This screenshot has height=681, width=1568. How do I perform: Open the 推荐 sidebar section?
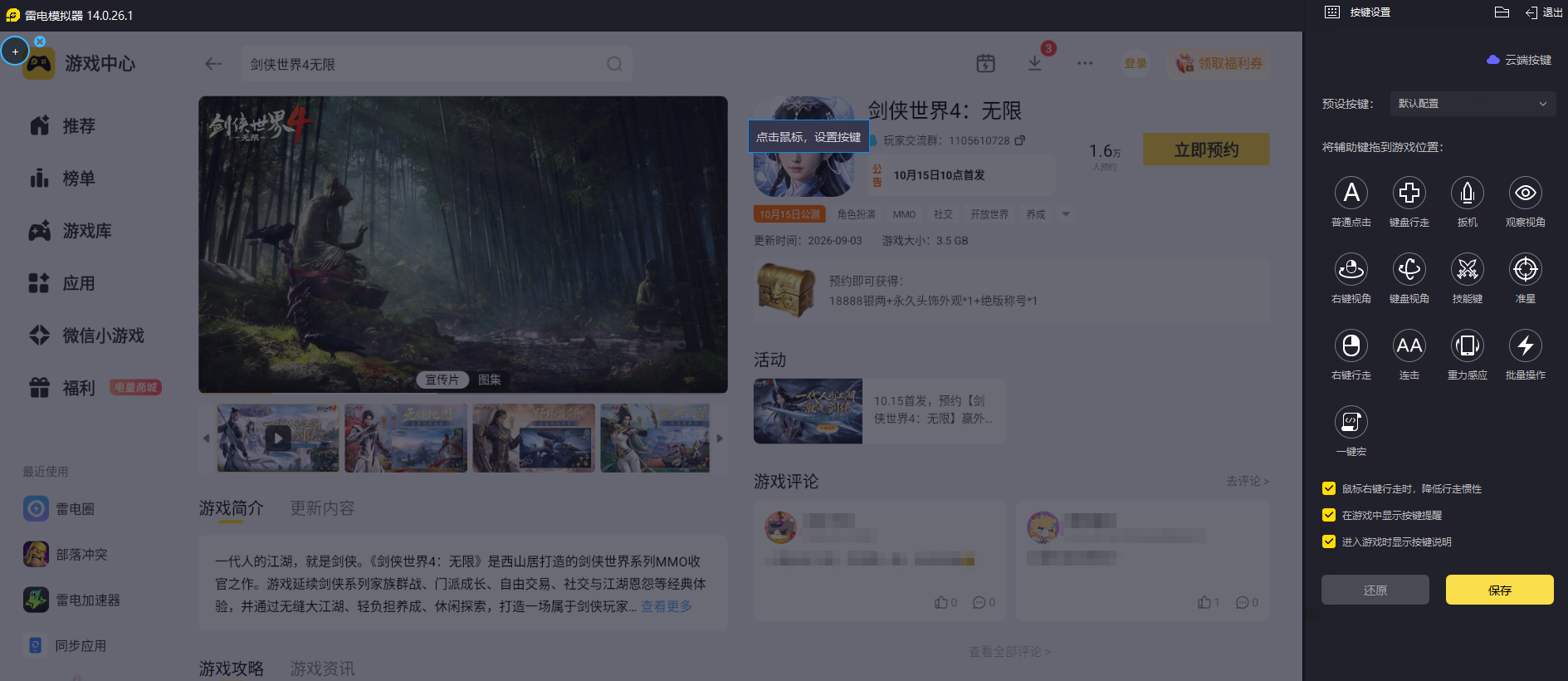tap(62, 125)
